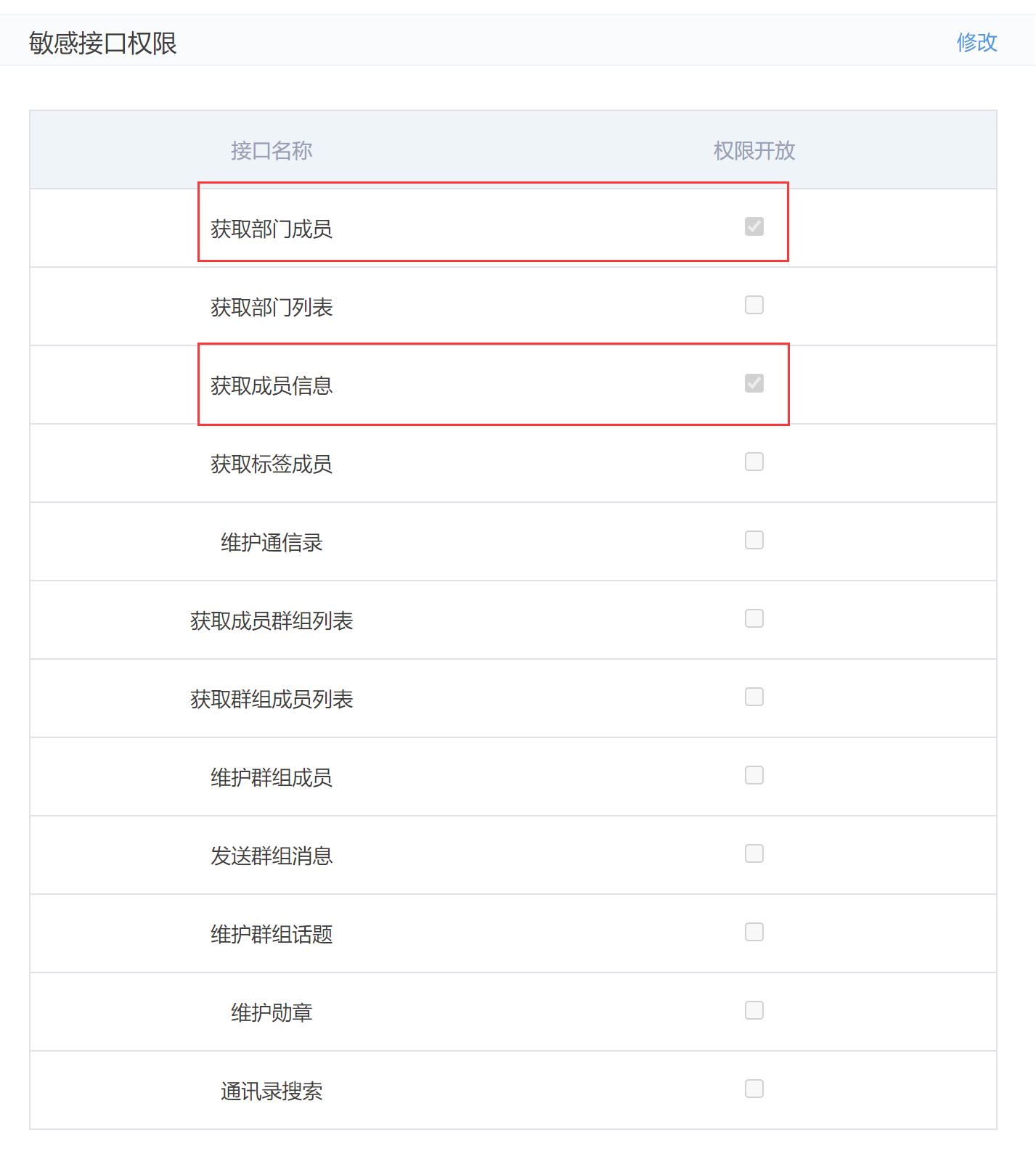Enable the 获取部门列表 permission checkbox
The image size is (1036, 1151).
pos(754,306)
